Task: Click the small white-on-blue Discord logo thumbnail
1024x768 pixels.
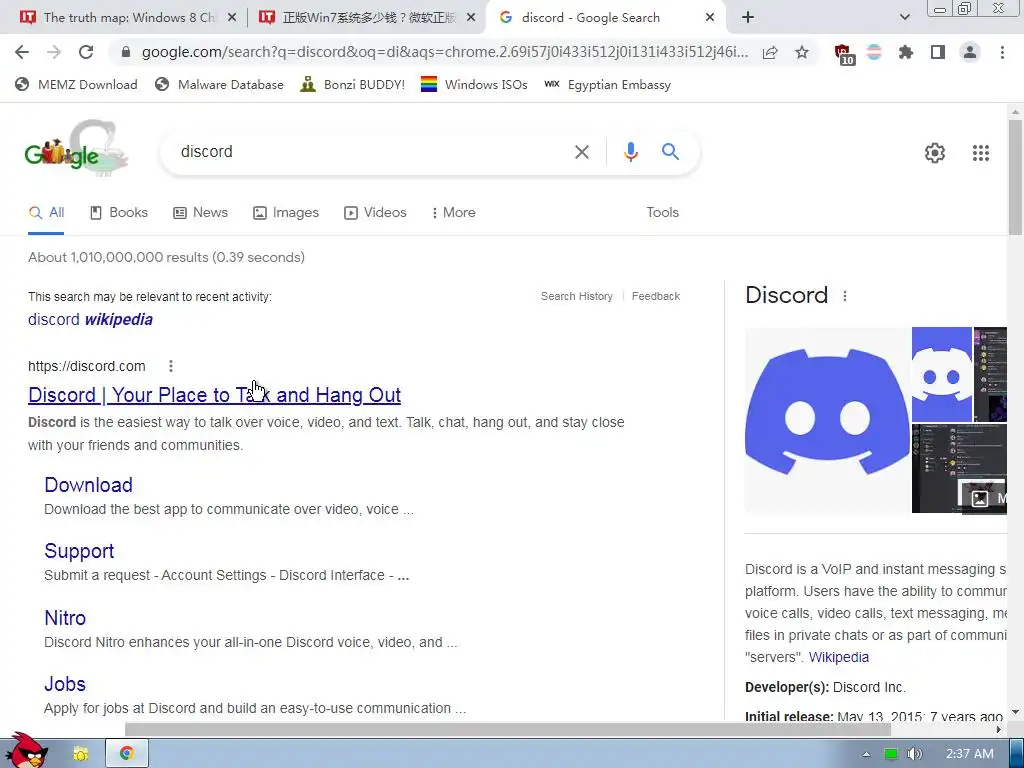Action: (x=942, y=375)
